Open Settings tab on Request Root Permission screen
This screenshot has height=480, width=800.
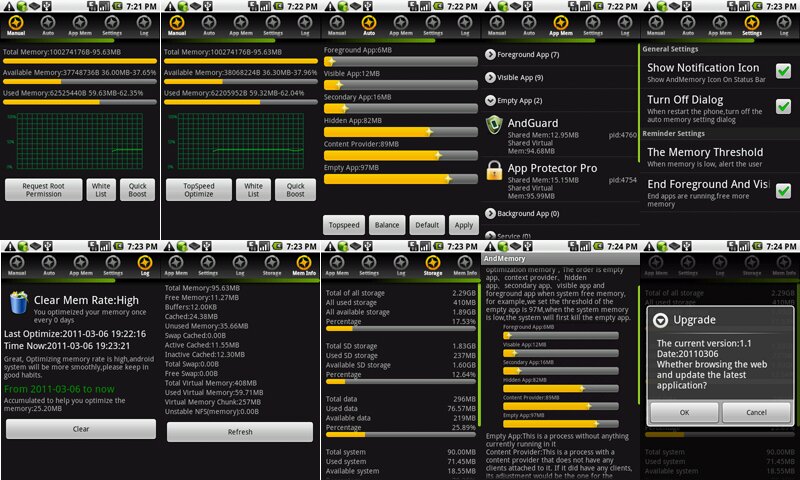click(x=112, y=26)
